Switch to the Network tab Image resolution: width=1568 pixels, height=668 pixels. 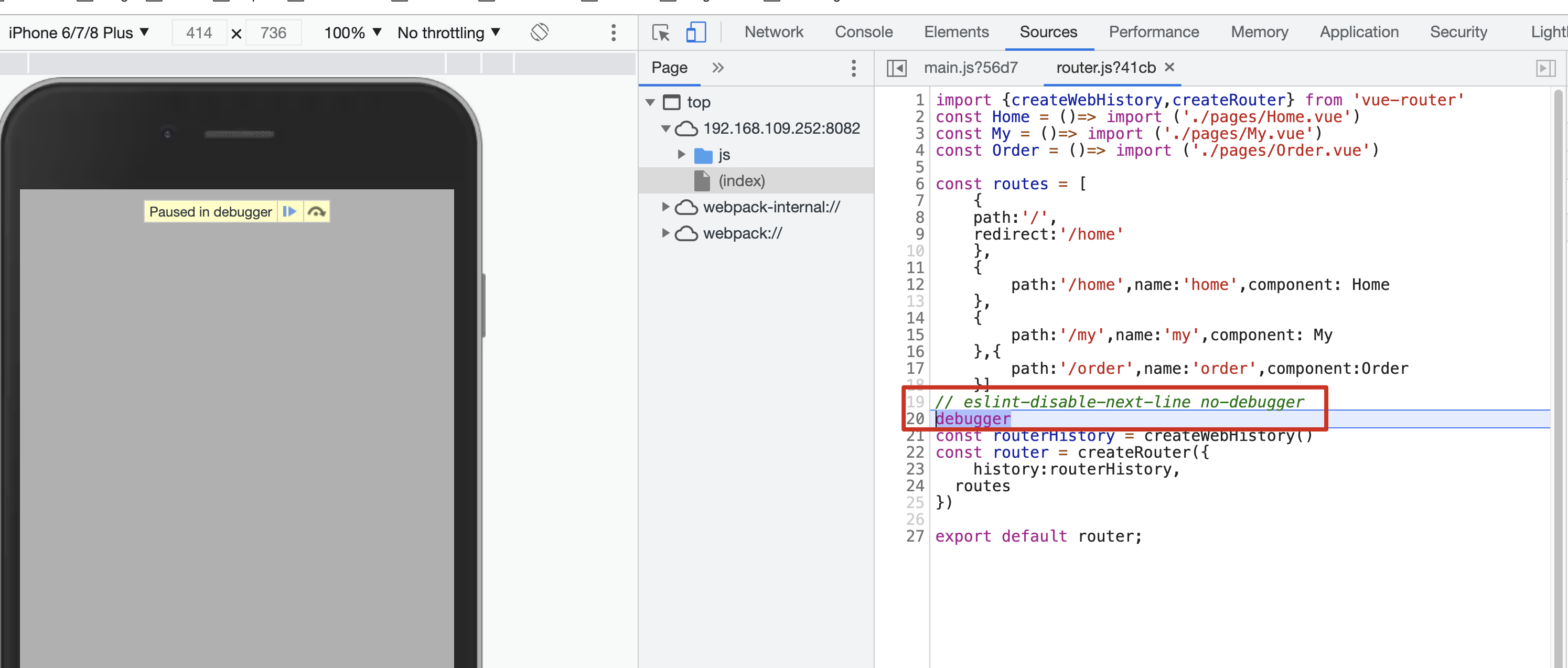(774, 31)
